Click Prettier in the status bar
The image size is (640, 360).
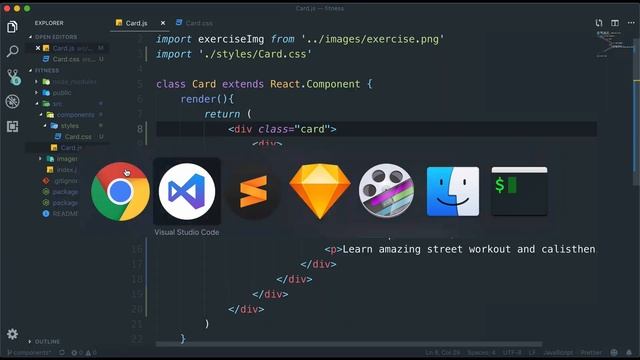(x=591, y=352)
